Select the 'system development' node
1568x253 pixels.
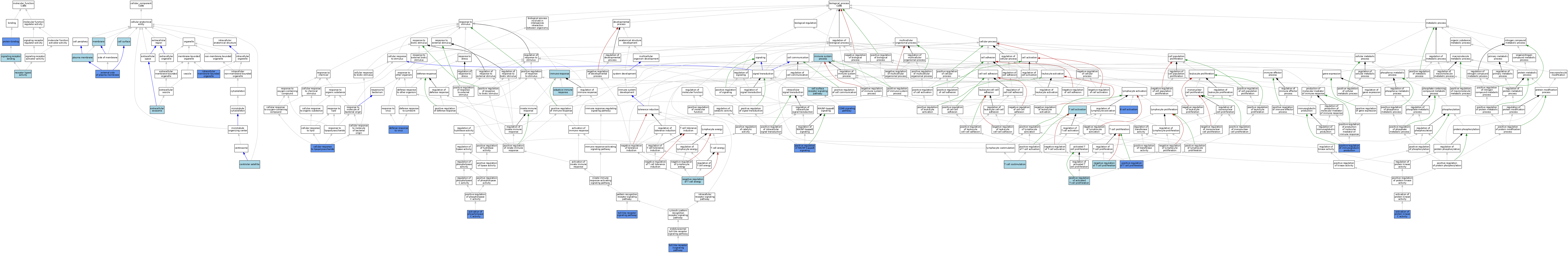(624, 74)
